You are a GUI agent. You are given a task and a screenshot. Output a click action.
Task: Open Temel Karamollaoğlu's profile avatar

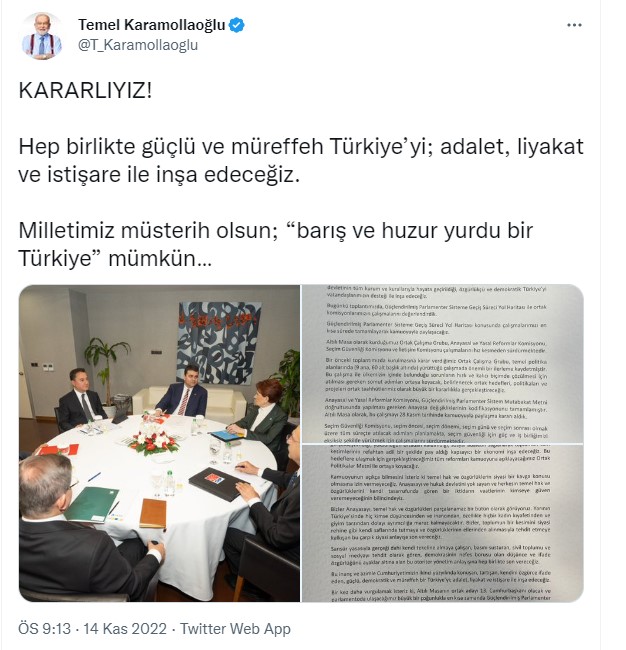coord(41,36)
